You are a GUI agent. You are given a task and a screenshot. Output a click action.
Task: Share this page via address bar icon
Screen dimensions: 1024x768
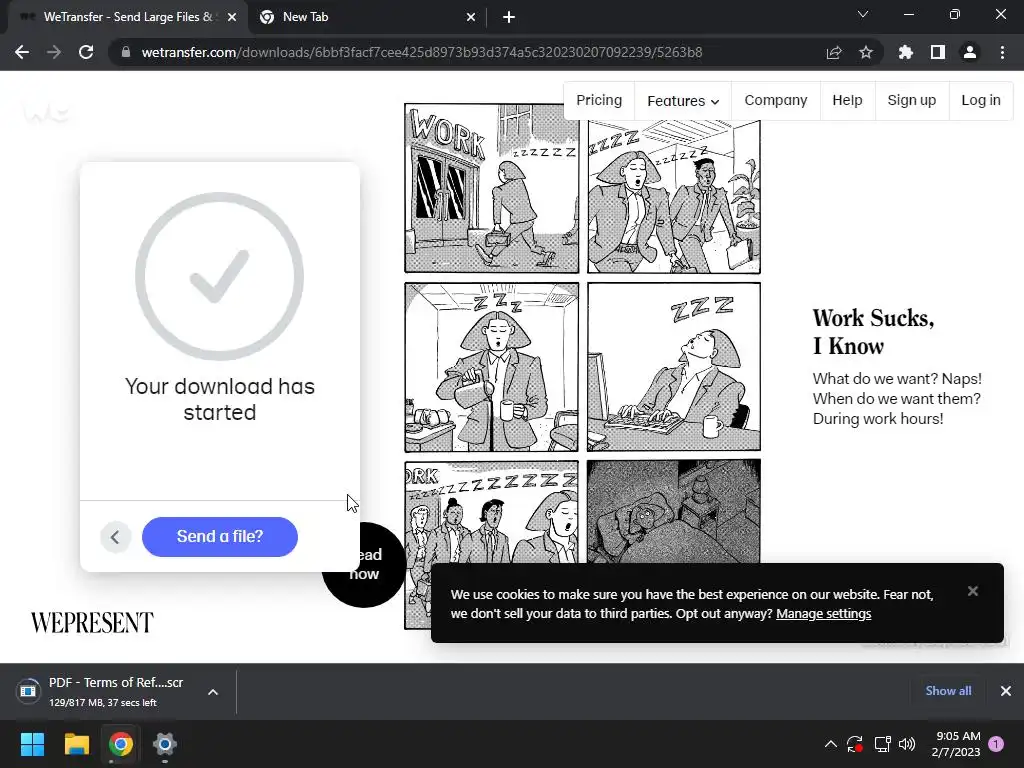(834, 52)
